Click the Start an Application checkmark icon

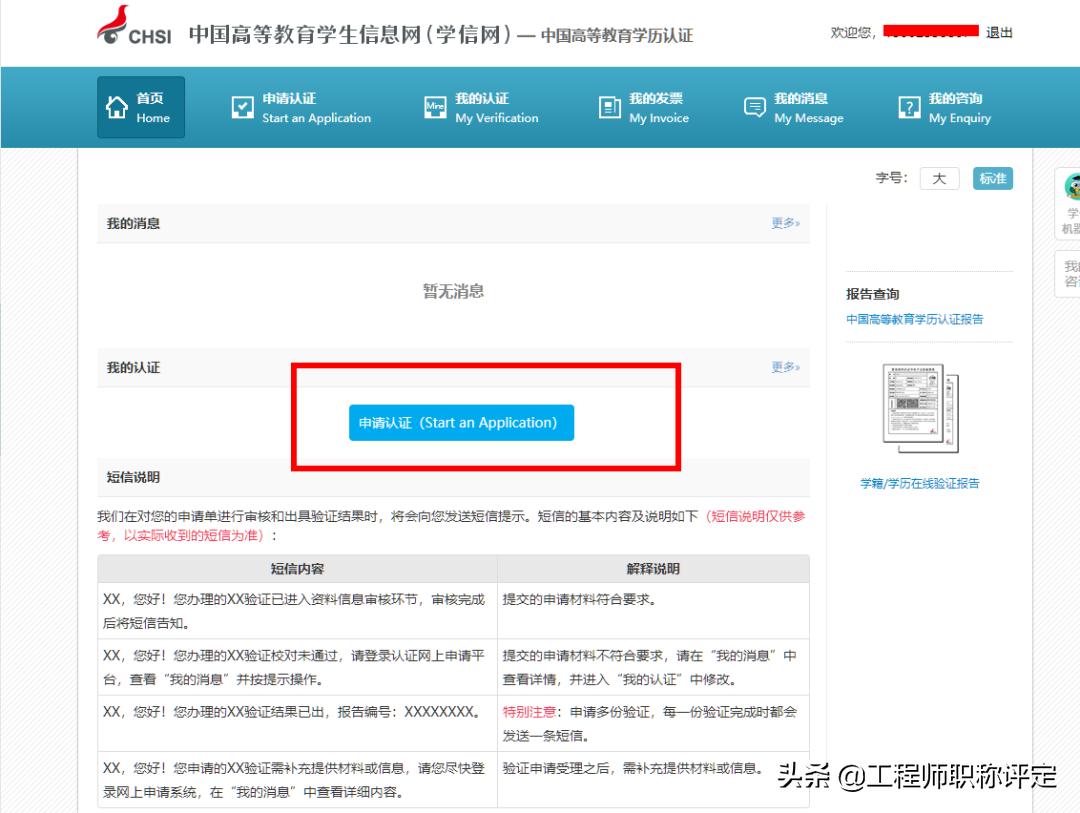pyautogui.click(x=242, y=107)
